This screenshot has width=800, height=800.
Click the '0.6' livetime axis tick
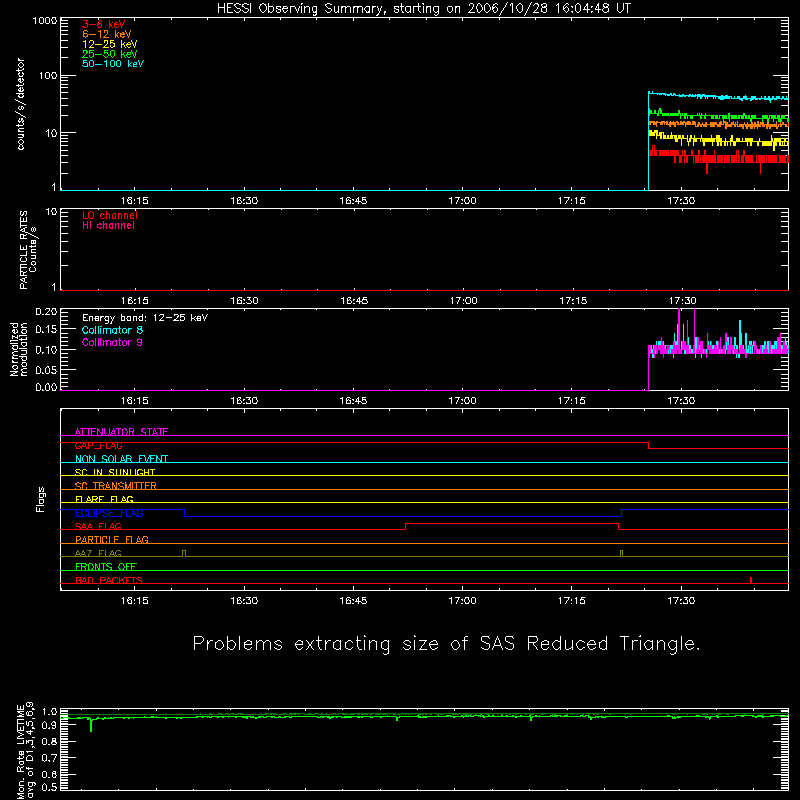point(49,774)
